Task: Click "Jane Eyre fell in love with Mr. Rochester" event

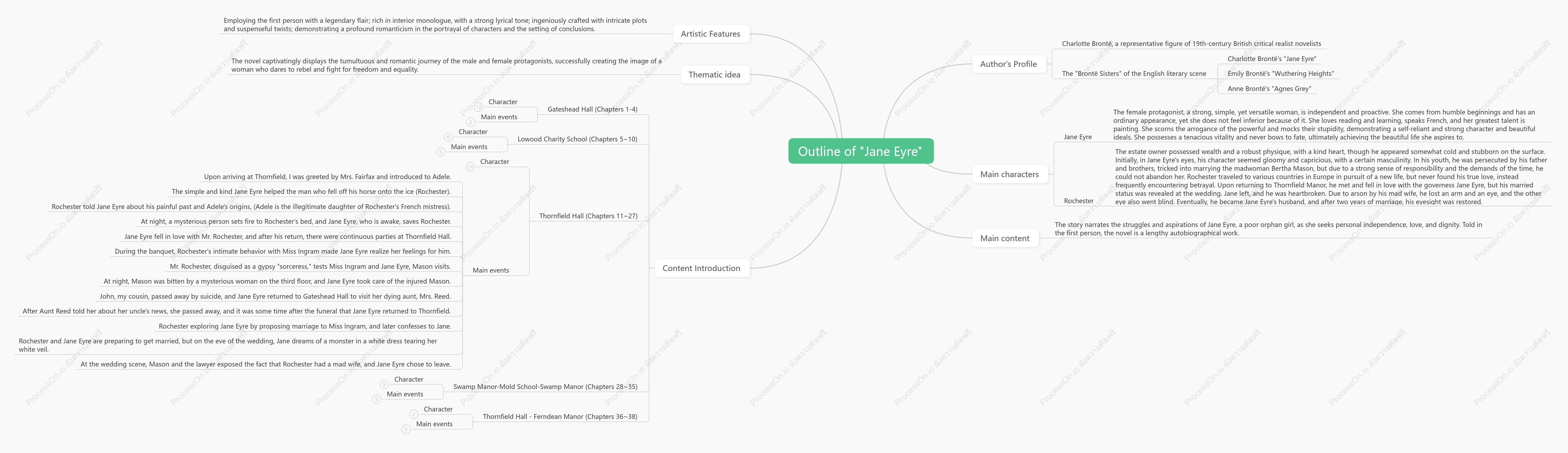Action: [287, 237]
